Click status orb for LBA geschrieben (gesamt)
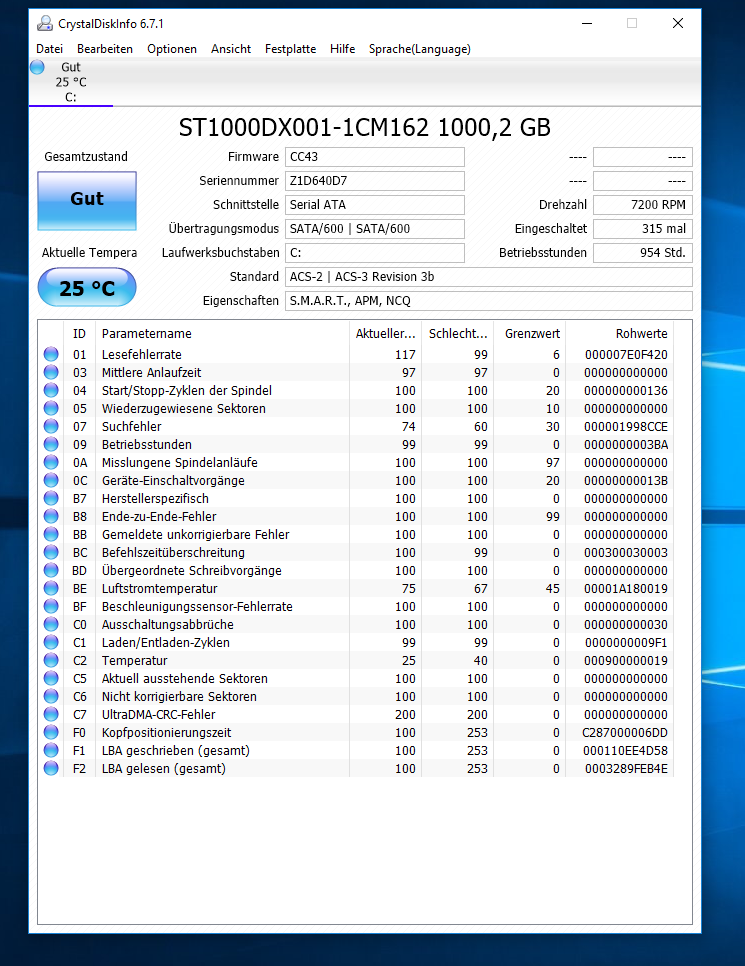745x966 pixels. click(x=51, y=750)
